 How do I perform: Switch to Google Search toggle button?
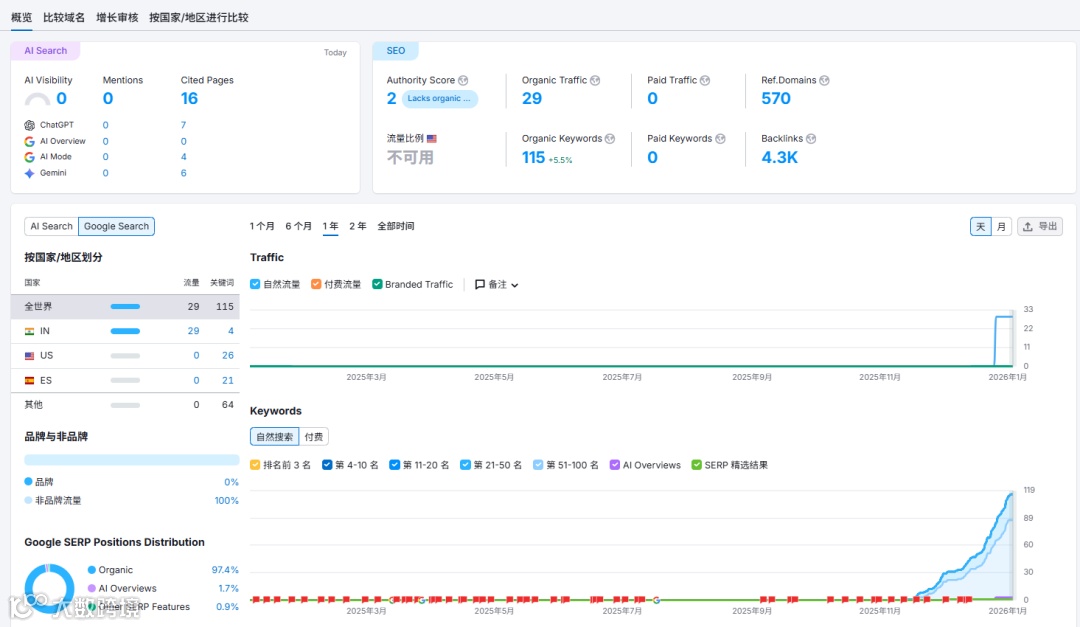click(x=116, y=226)
